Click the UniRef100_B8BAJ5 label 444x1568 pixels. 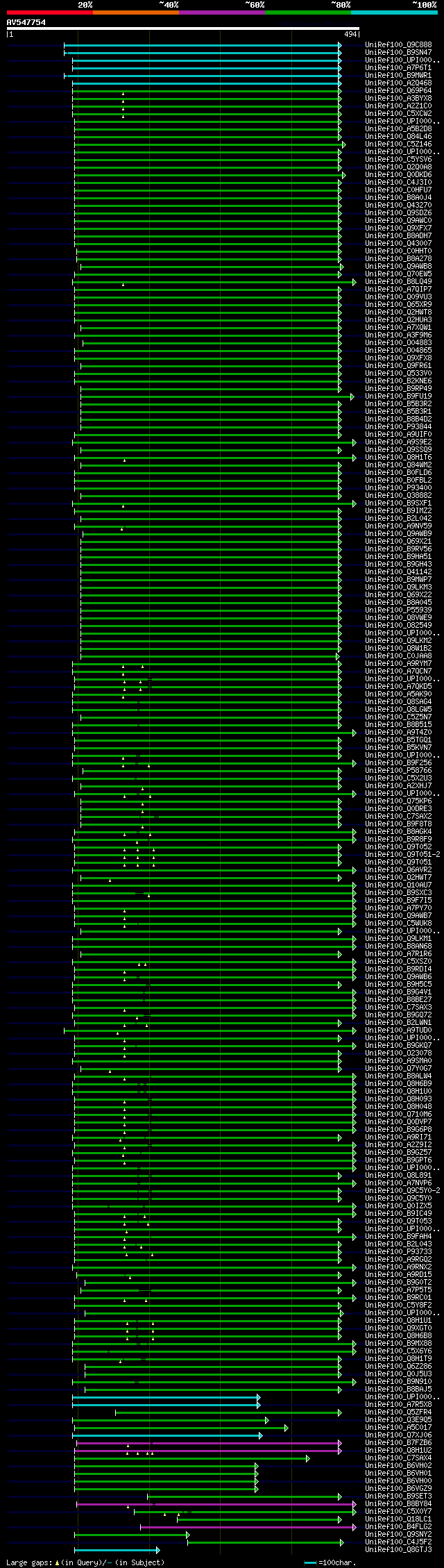(398, 1389)
